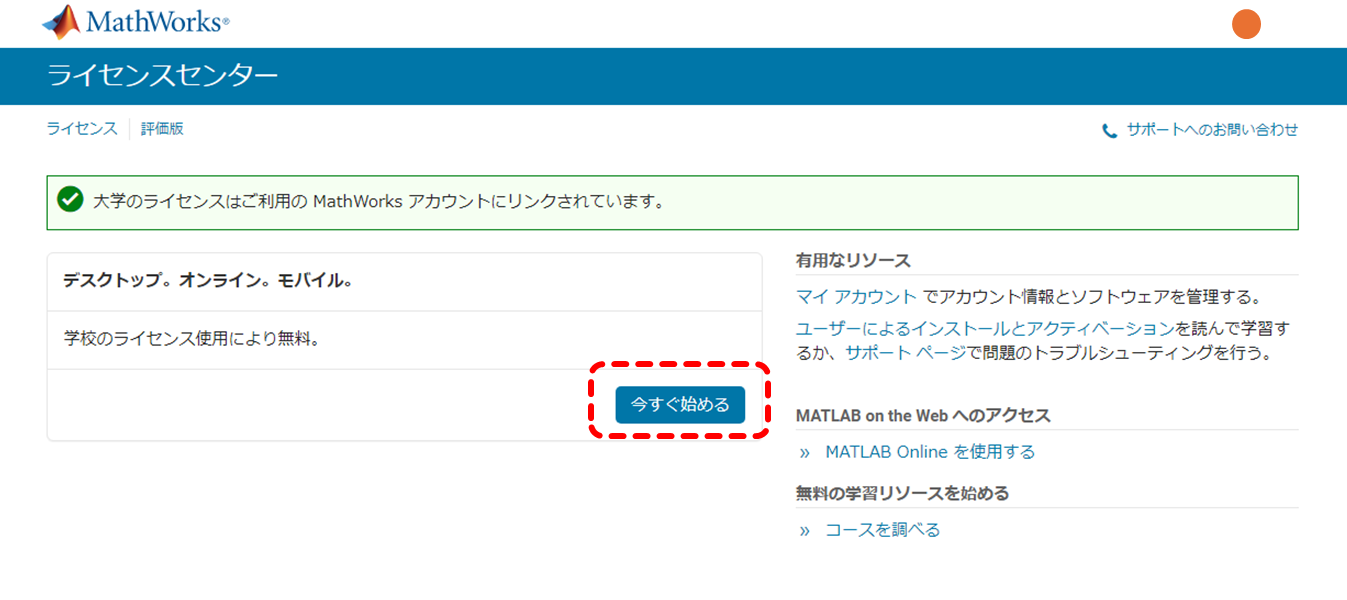
Task: Click the green checkmark success icon
Action: 70,199
